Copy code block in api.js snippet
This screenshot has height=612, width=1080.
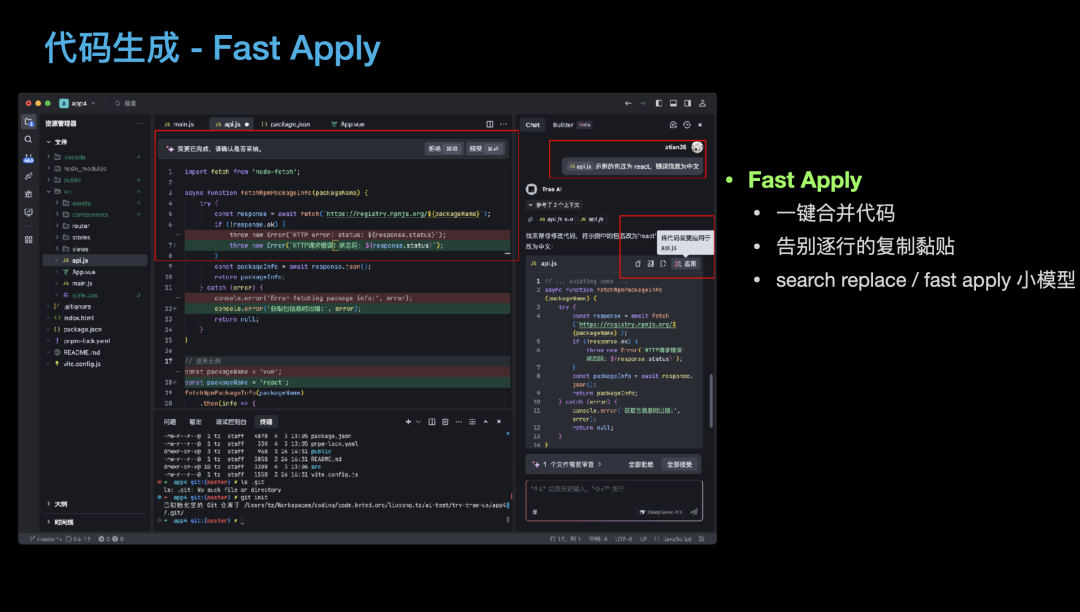click(x=638, y=263)
